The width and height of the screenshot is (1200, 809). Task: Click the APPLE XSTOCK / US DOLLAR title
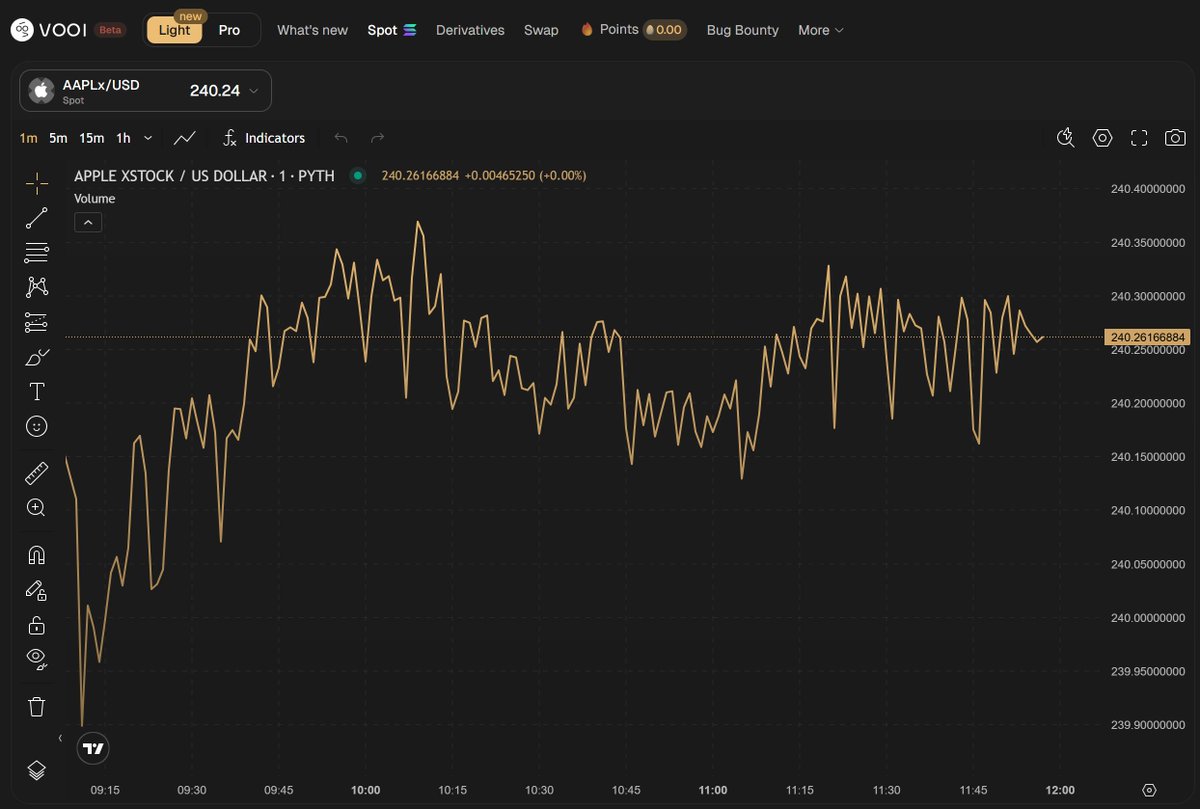tap(204, 175)
